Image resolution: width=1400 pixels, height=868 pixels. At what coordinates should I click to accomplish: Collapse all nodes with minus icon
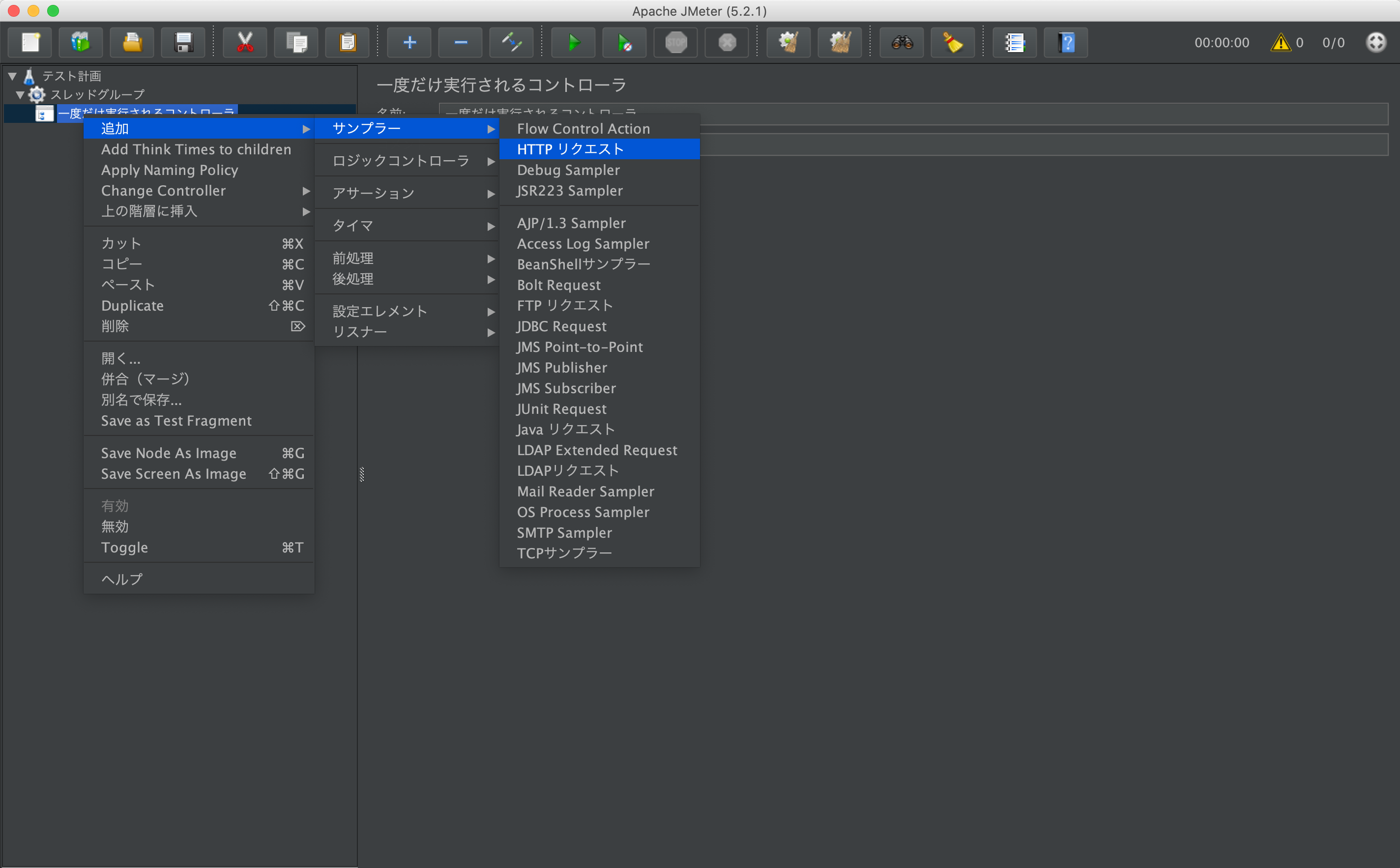[x=460, y=42]
